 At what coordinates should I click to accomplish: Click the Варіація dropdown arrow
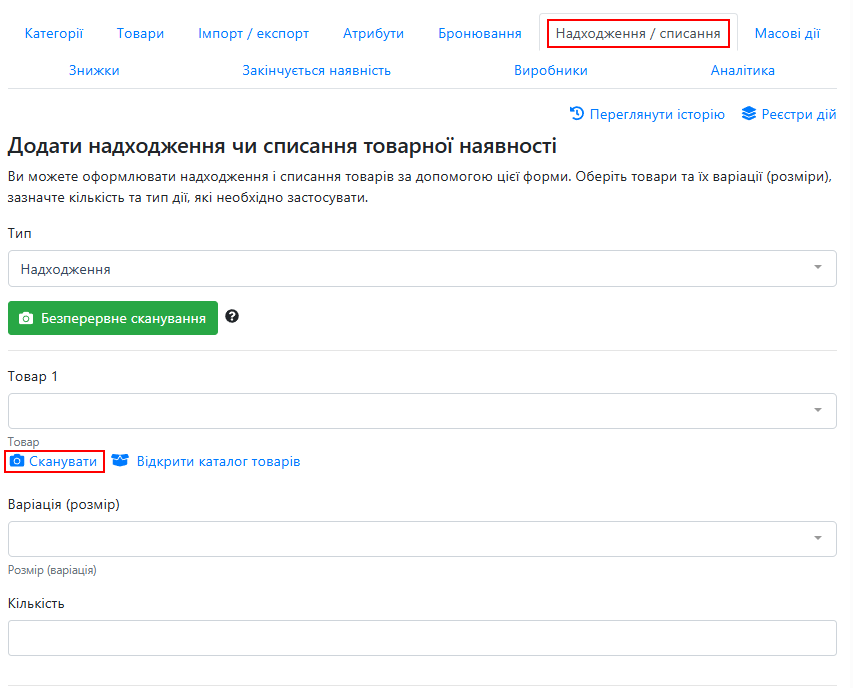818,538
